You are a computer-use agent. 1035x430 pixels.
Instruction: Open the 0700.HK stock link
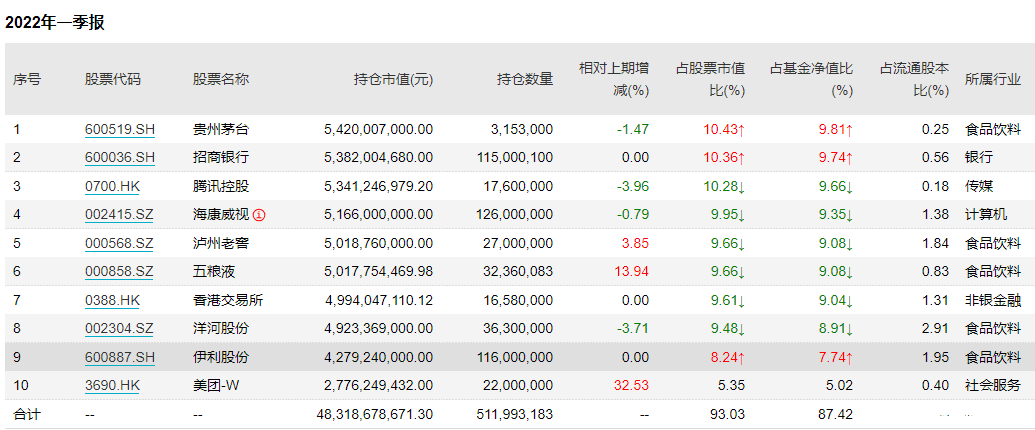112,186
